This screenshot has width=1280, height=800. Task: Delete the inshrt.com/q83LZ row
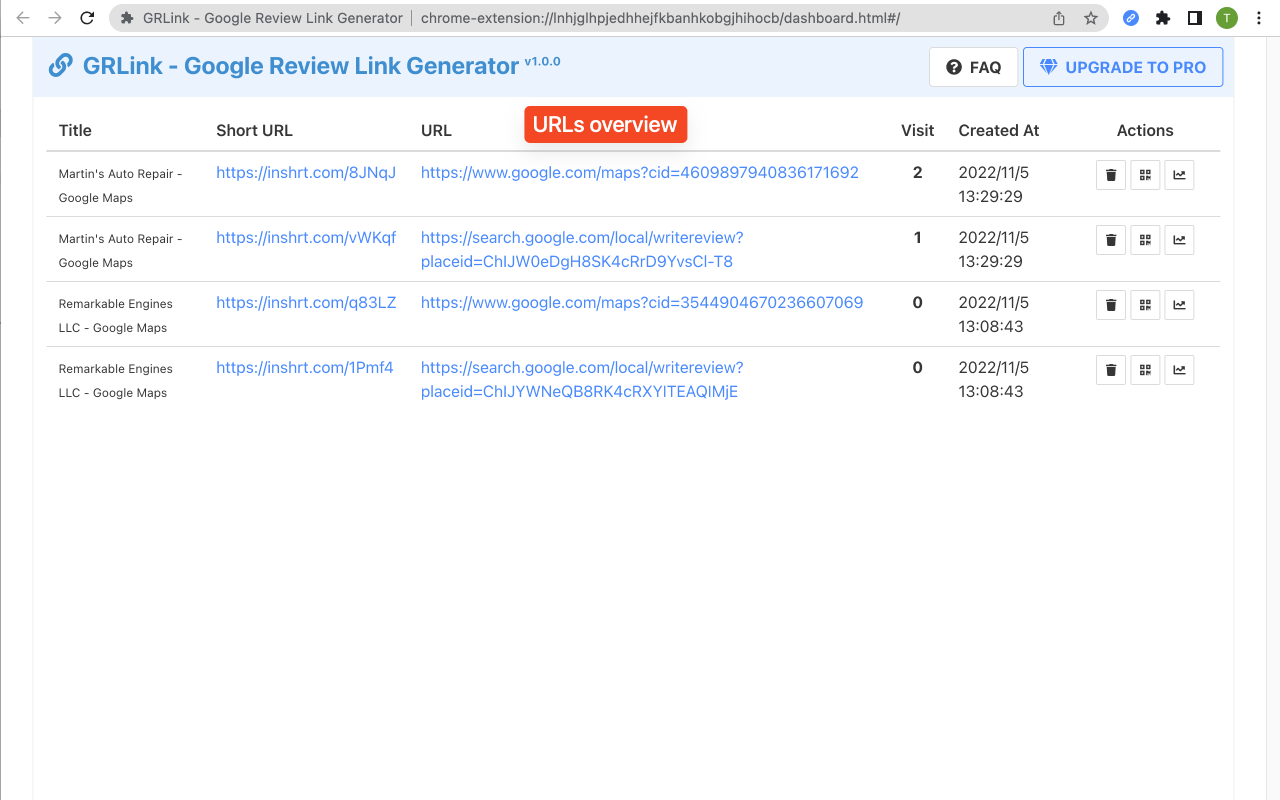[x=1111, y=305]
